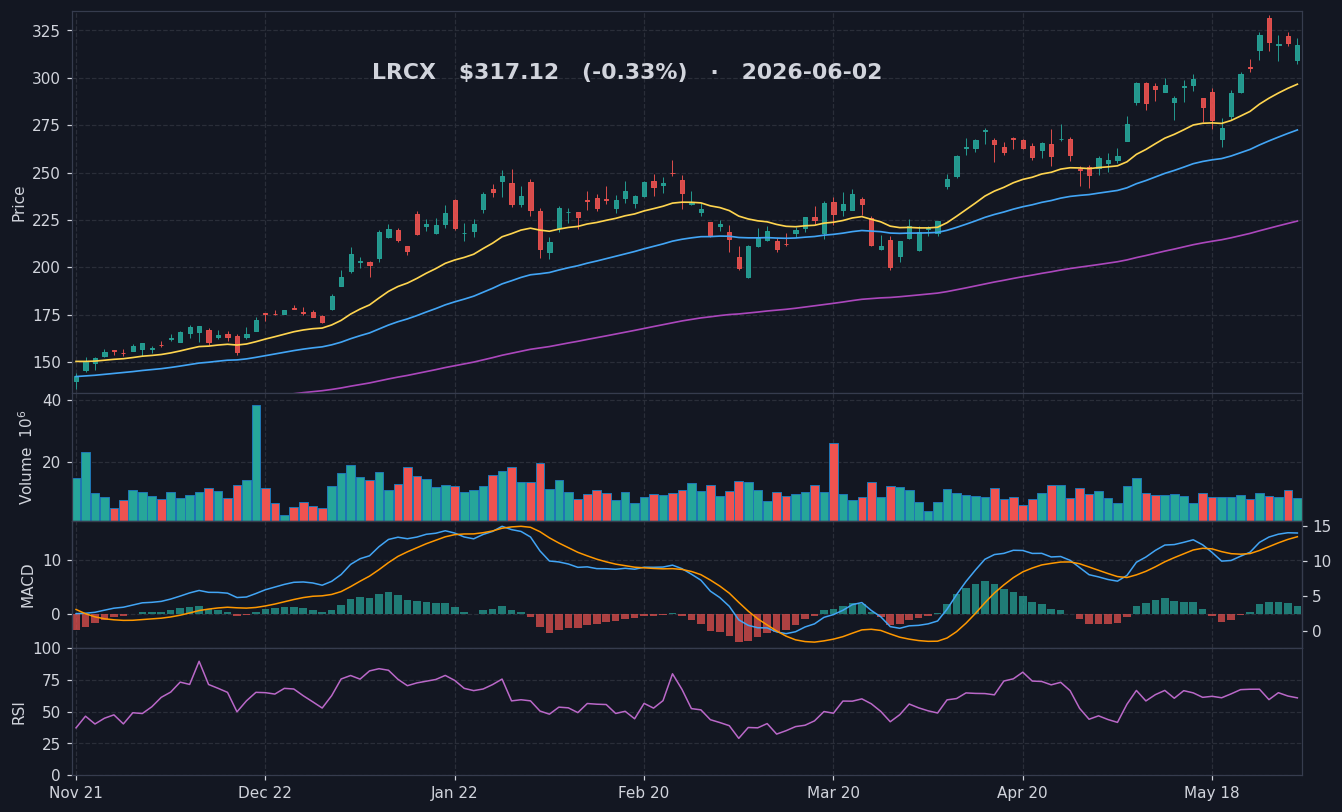1342x812 pixels.
Task: Click the (-0.33%) change value in the title
Action: pos(634,73)
